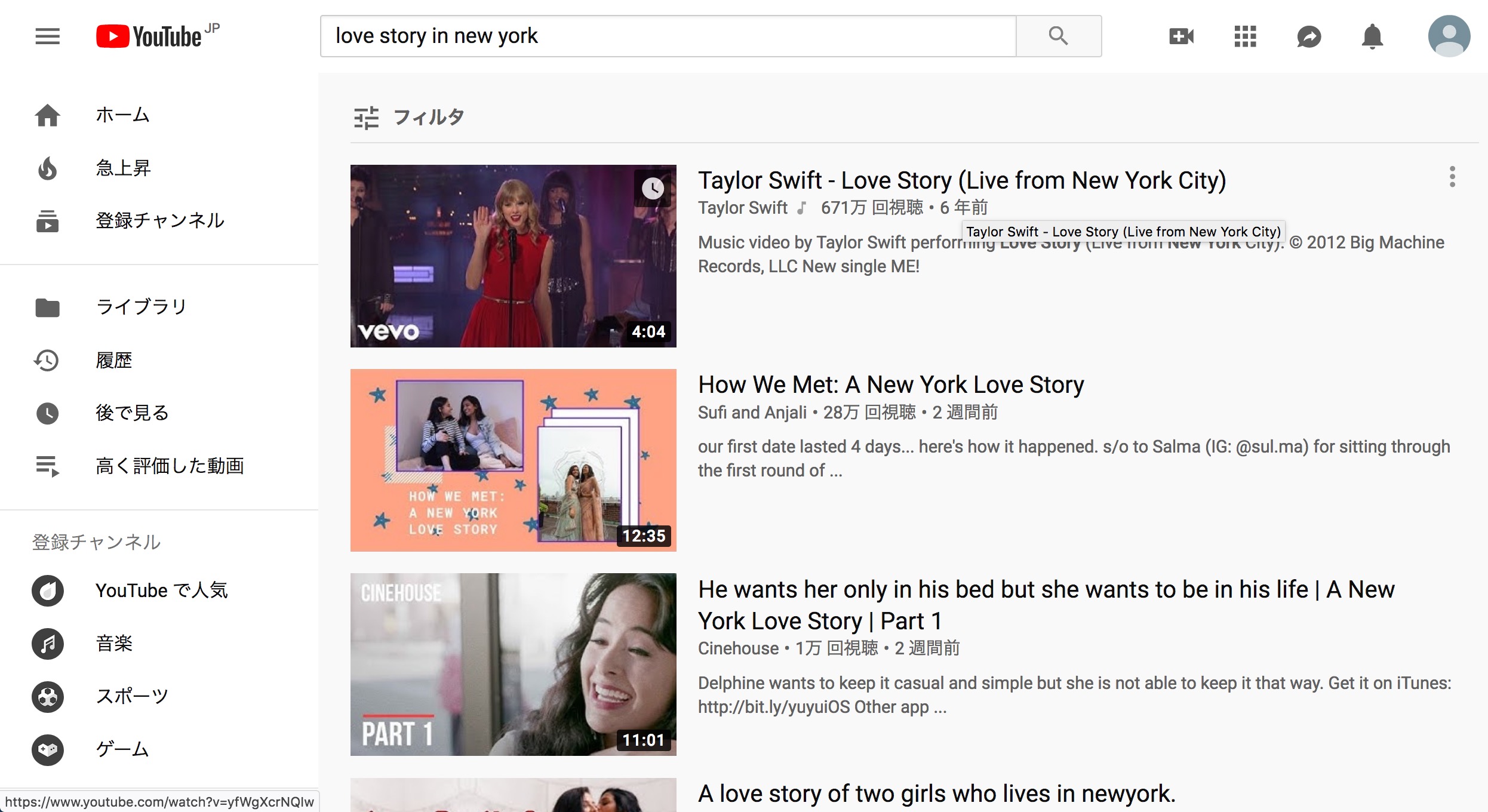Open ライブラリ in the sidebar
1488x812 pixels.
pyautogui.click(x=142, y=307)
